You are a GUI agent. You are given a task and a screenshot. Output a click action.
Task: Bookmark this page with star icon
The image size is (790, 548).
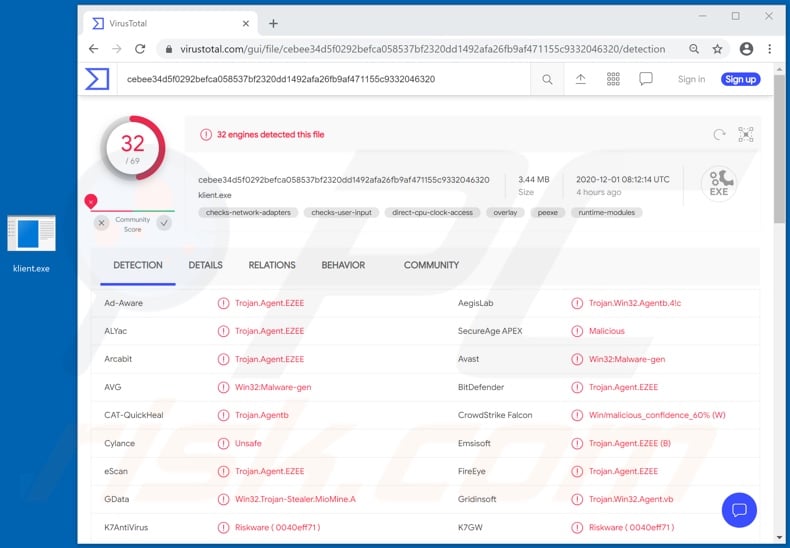pos(717,49)
